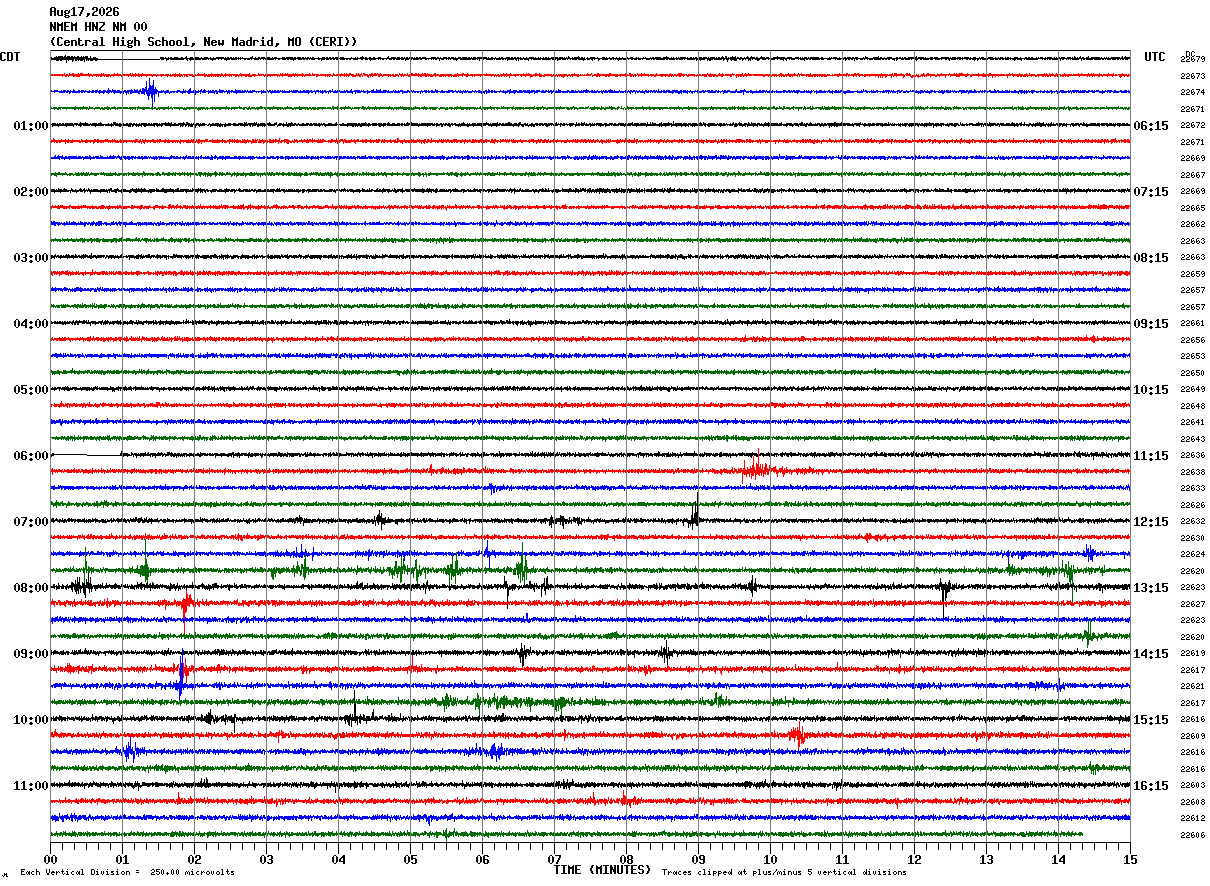Click the CDT column header
The height and width of the screenshot is (886, 1210).
click(x=10, y=57)
